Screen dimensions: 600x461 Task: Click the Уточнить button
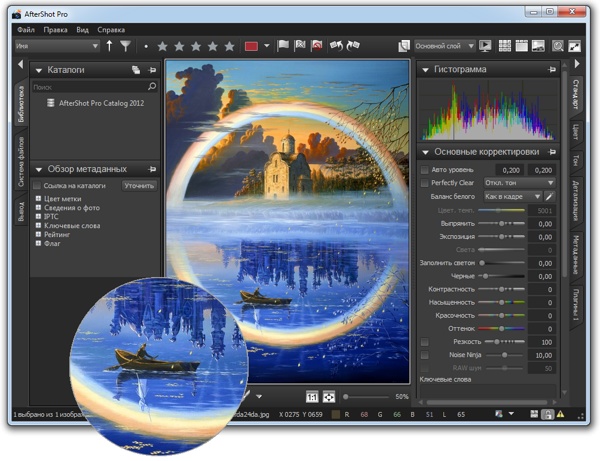pyautogui.click(x=139, y=186)
